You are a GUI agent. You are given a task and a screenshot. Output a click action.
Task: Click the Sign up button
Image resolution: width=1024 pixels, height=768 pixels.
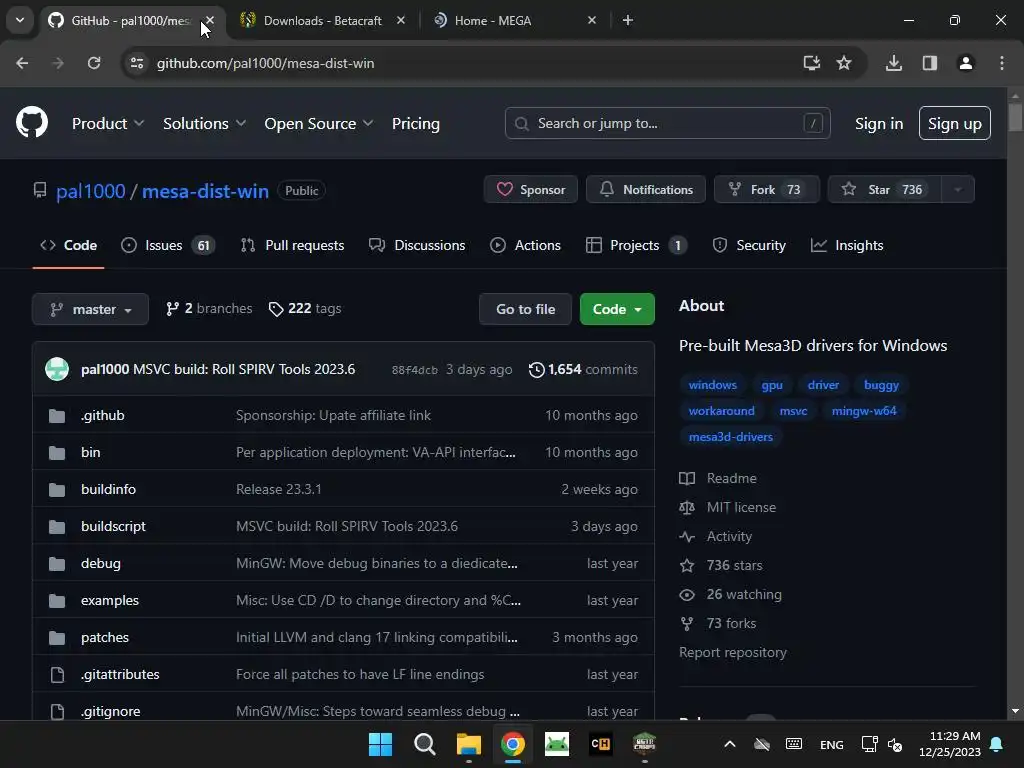point(955,123)
